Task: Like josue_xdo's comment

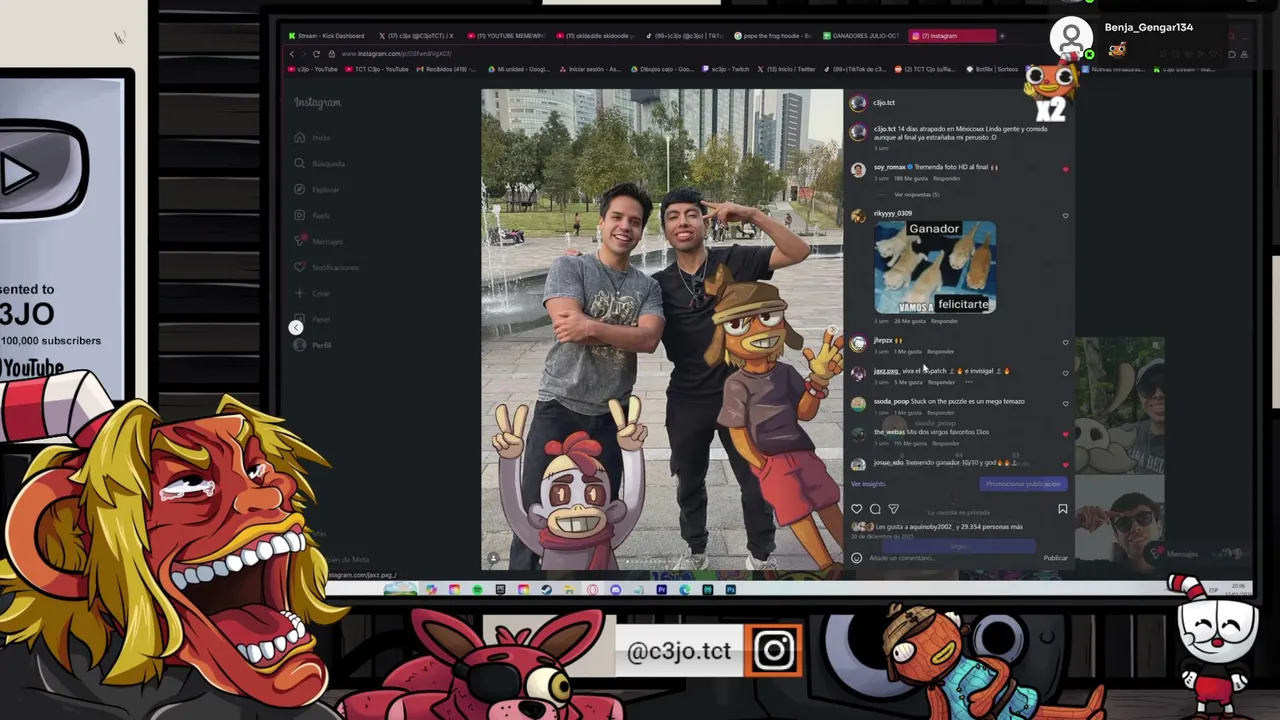Action: pos(1065,465)
